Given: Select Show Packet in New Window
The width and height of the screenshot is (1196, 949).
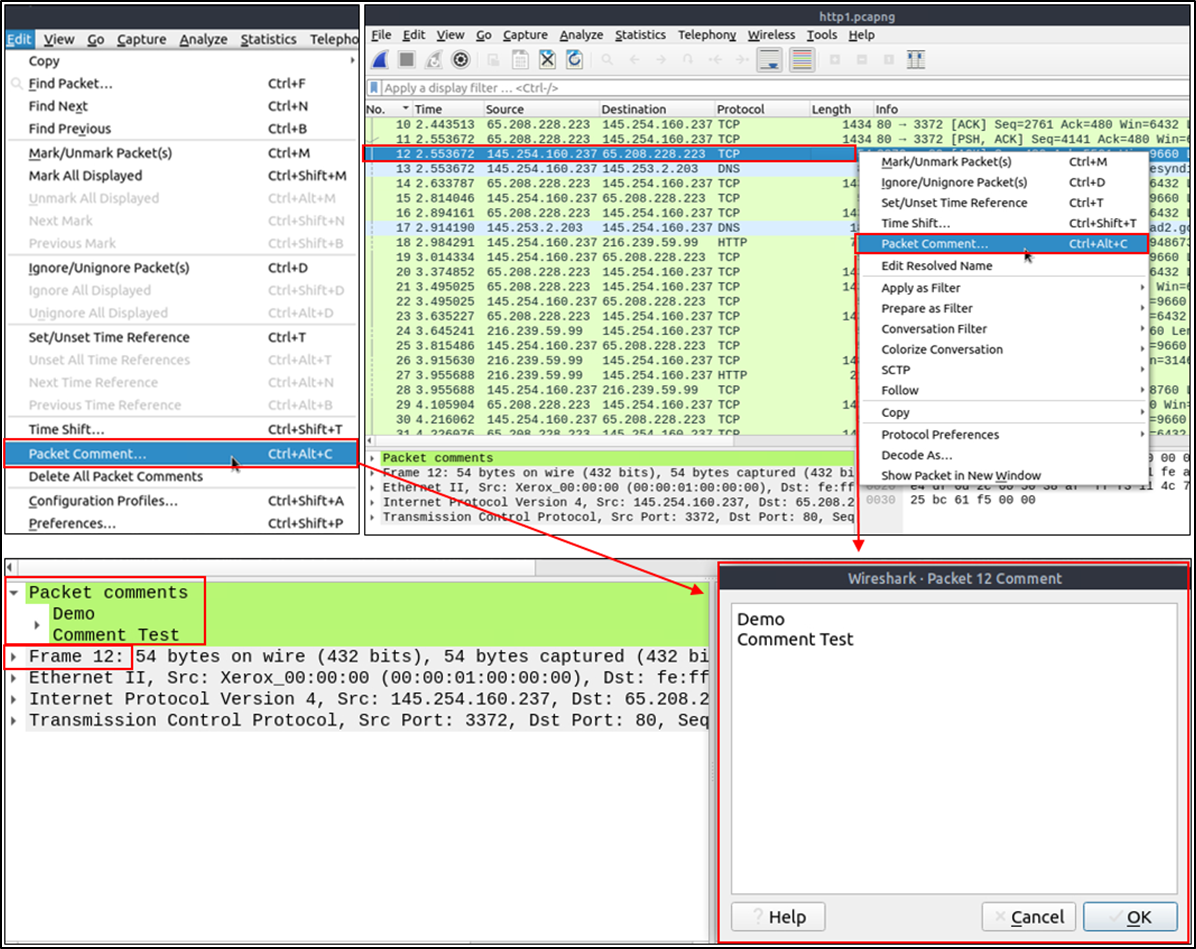Looking at the screenshot, I should coord(1003,475).
